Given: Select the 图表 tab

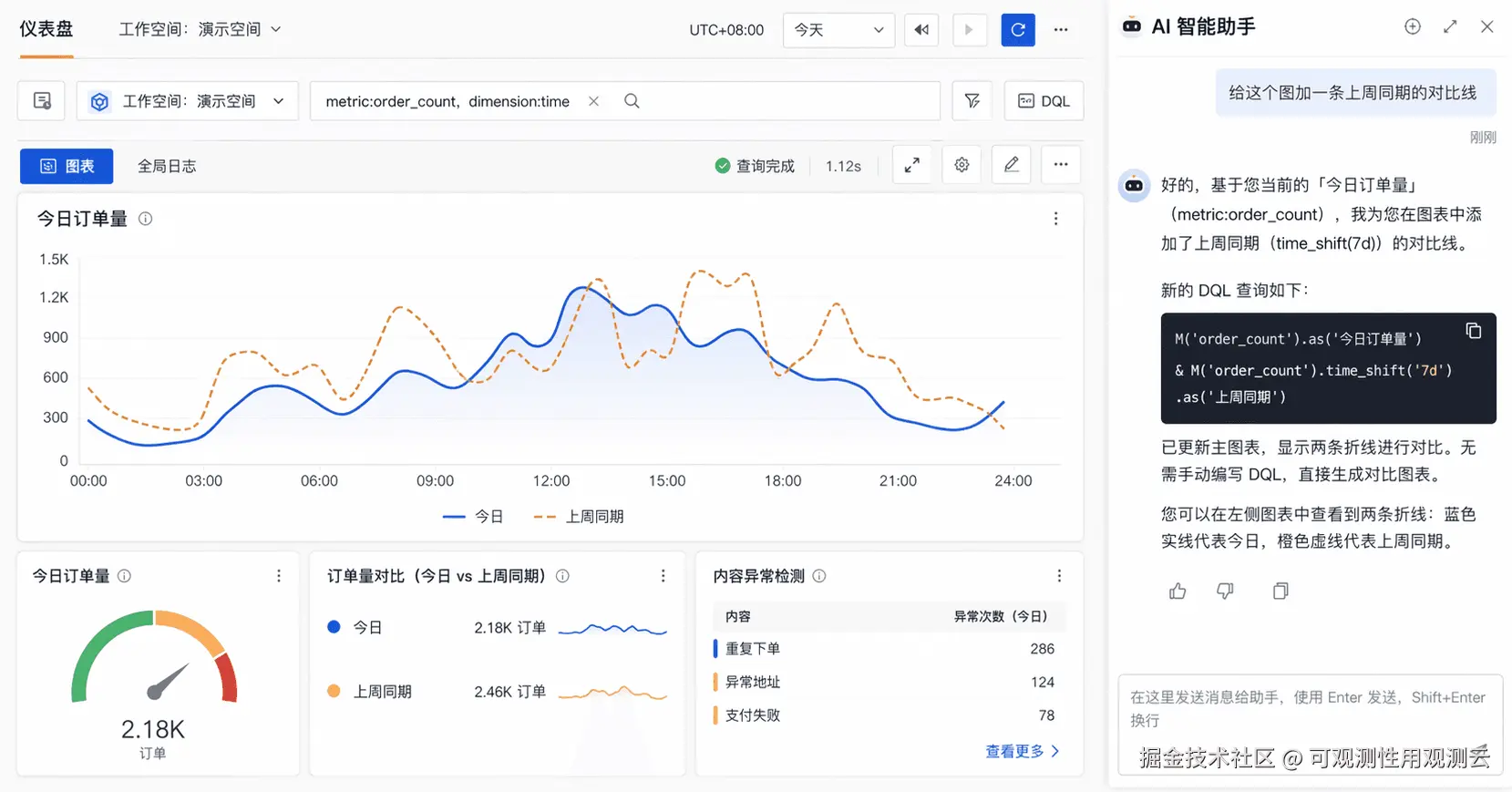Looking at the screenshot, I should (67, 166).
